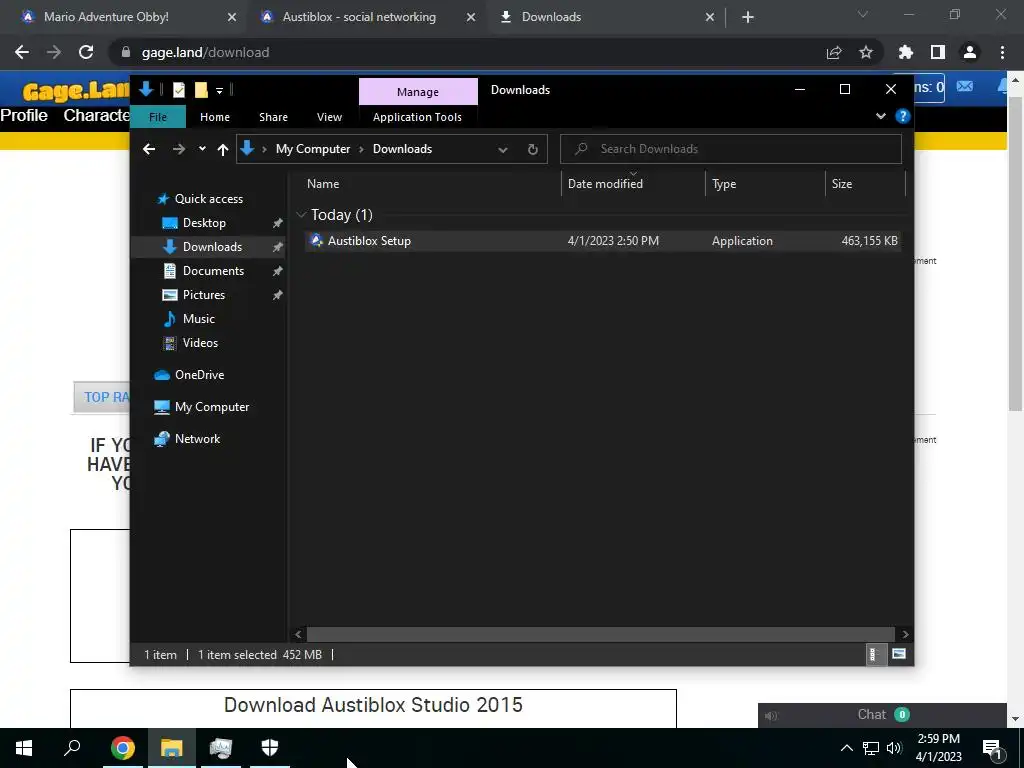Close the Downloads Chrome tab
The image size is (1024, 768).
click(x=710, y=17)
